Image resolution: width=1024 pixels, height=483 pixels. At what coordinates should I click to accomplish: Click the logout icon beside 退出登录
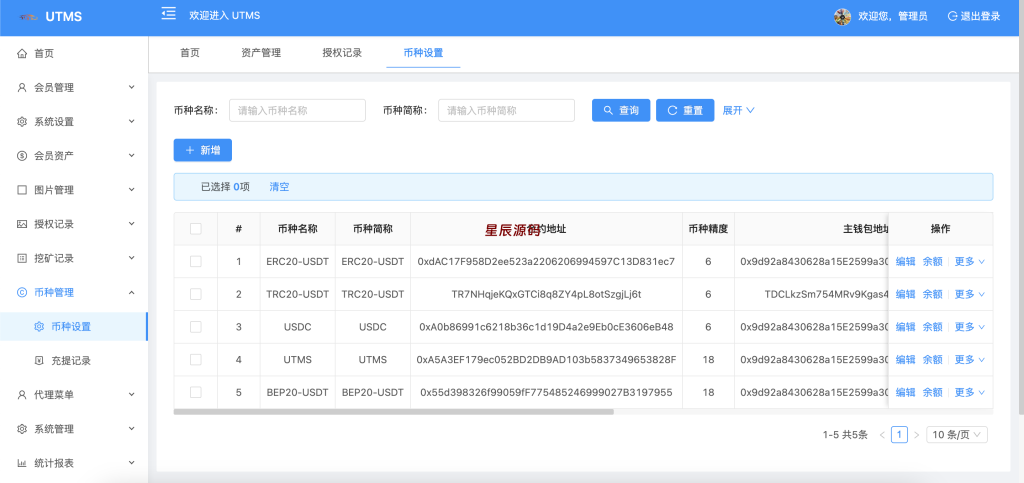[952, 16]
